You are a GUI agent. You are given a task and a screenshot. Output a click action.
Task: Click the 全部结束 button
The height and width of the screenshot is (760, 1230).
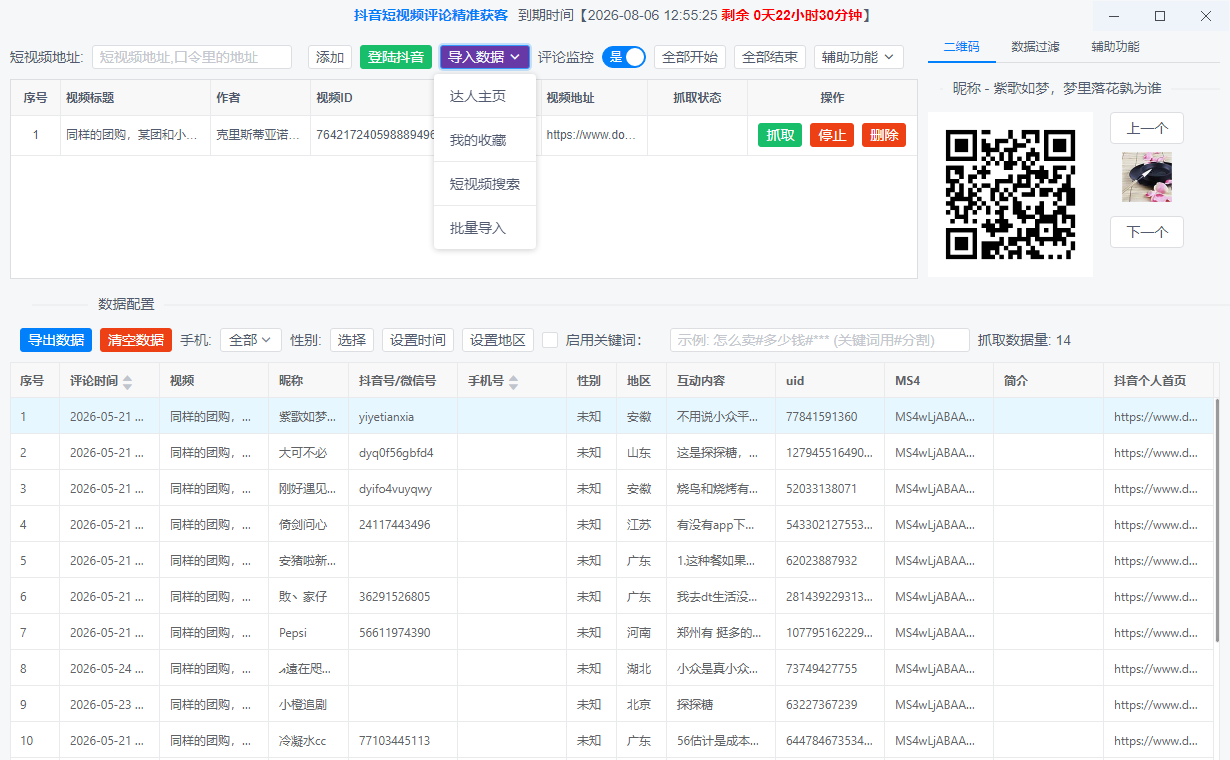[770, 57]
